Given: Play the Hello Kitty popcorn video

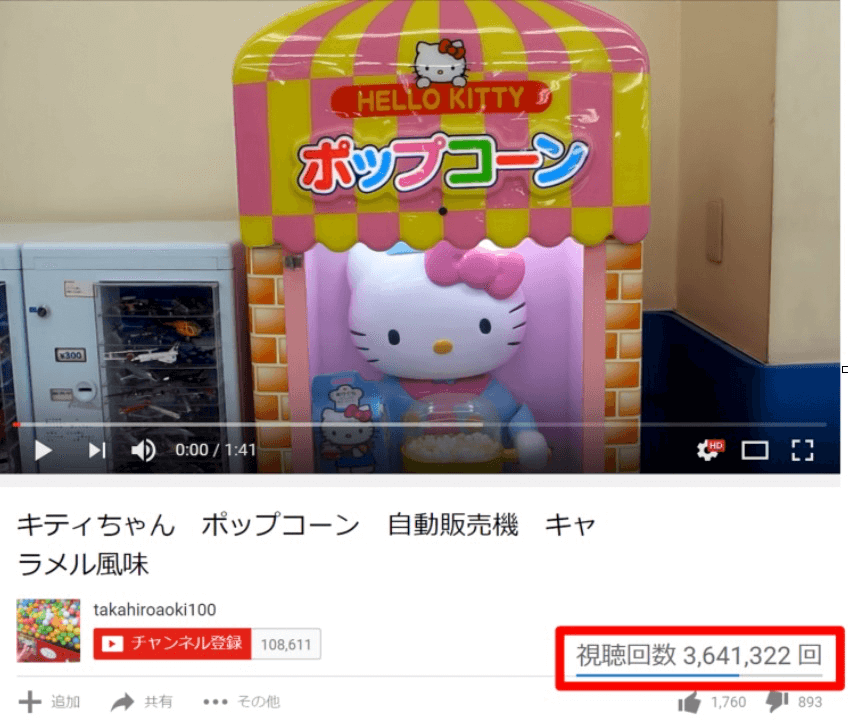Looking at the screenshot, I should click(43, 450).
